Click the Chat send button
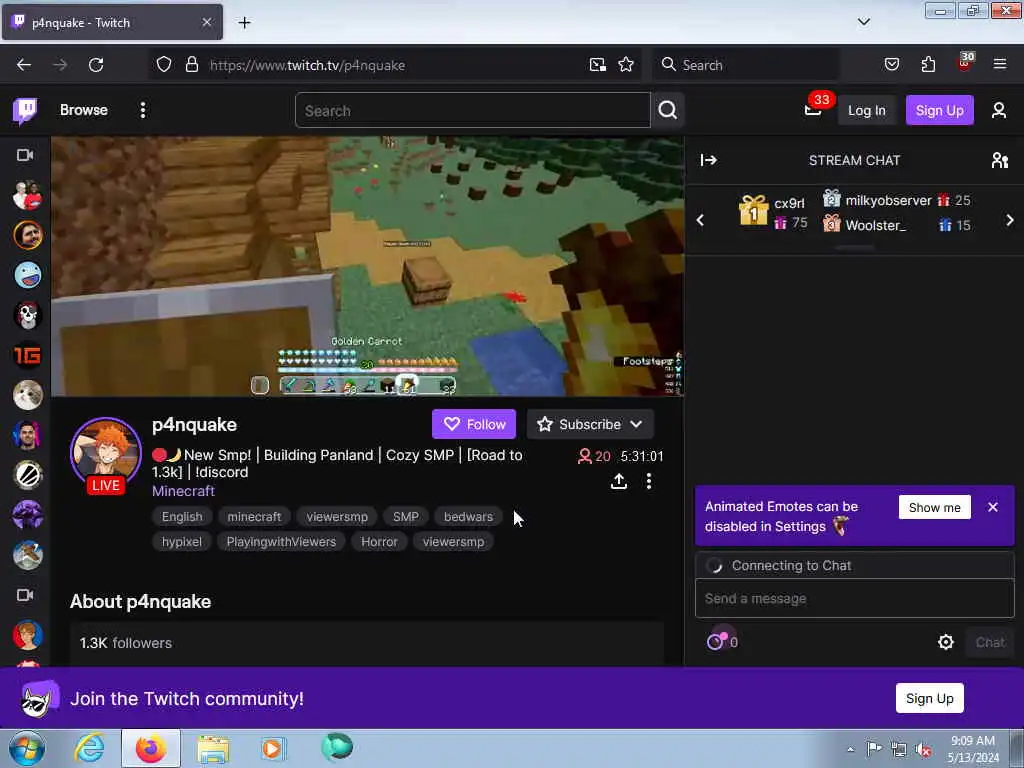 tap(990, 642)
